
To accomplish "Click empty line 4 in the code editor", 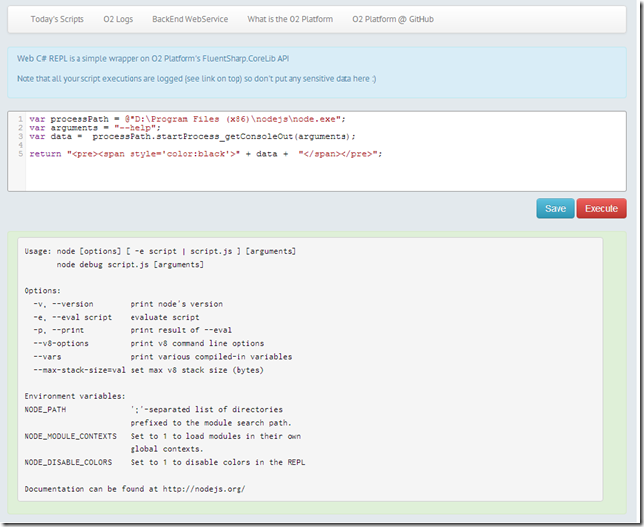I will (200, 145).
